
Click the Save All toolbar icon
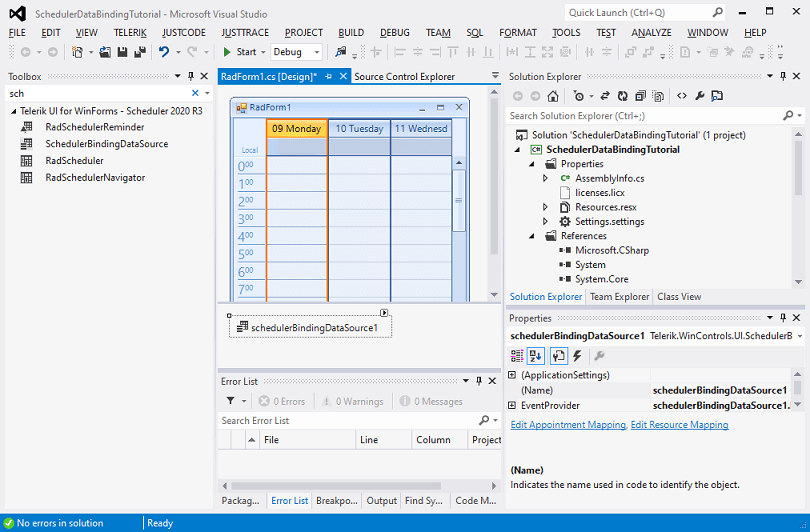[x=139, y=52]
